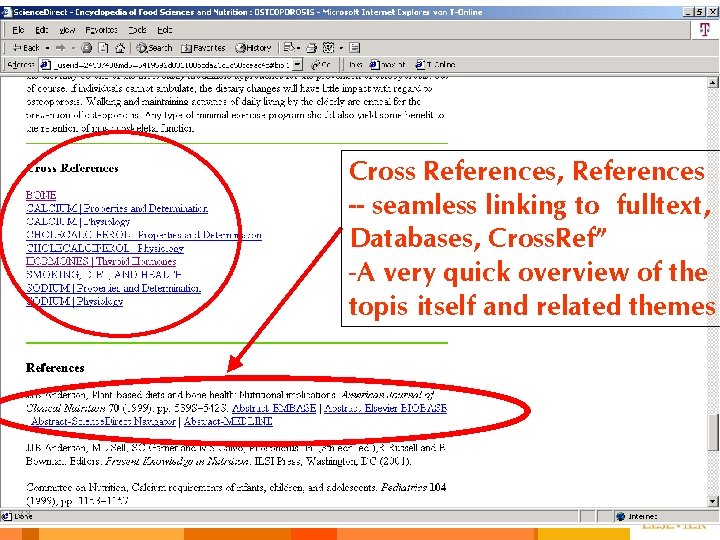Click the References section heading
720x540 pixels.
(55, 368)
